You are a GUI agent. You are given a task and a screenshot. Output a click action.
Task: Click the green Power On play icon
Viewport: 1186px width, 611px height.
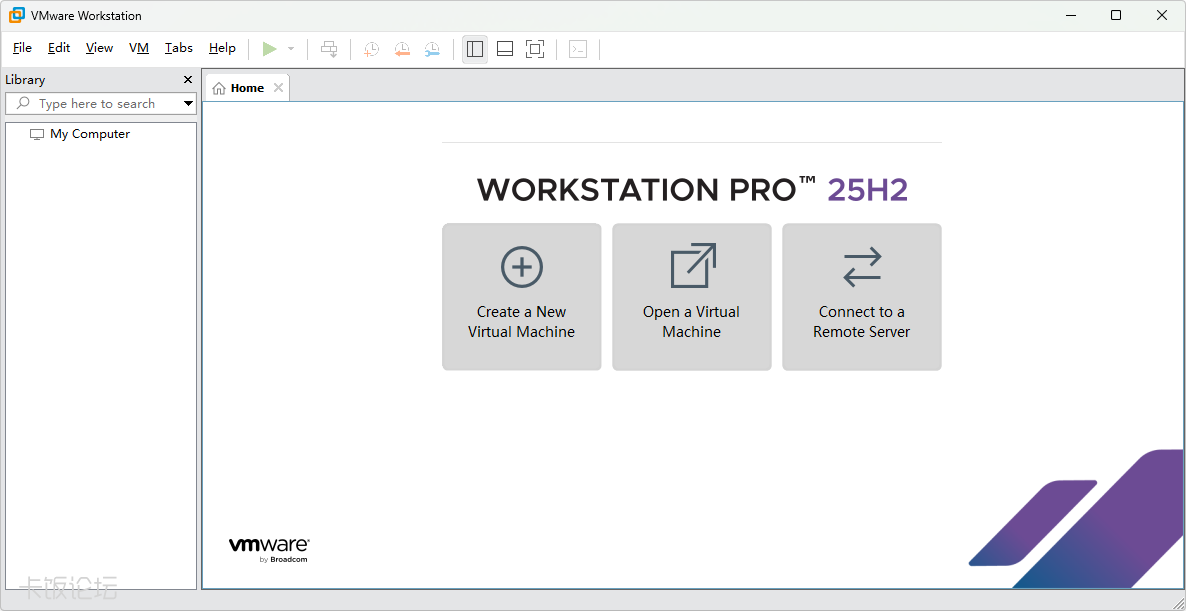pos(269,49)
